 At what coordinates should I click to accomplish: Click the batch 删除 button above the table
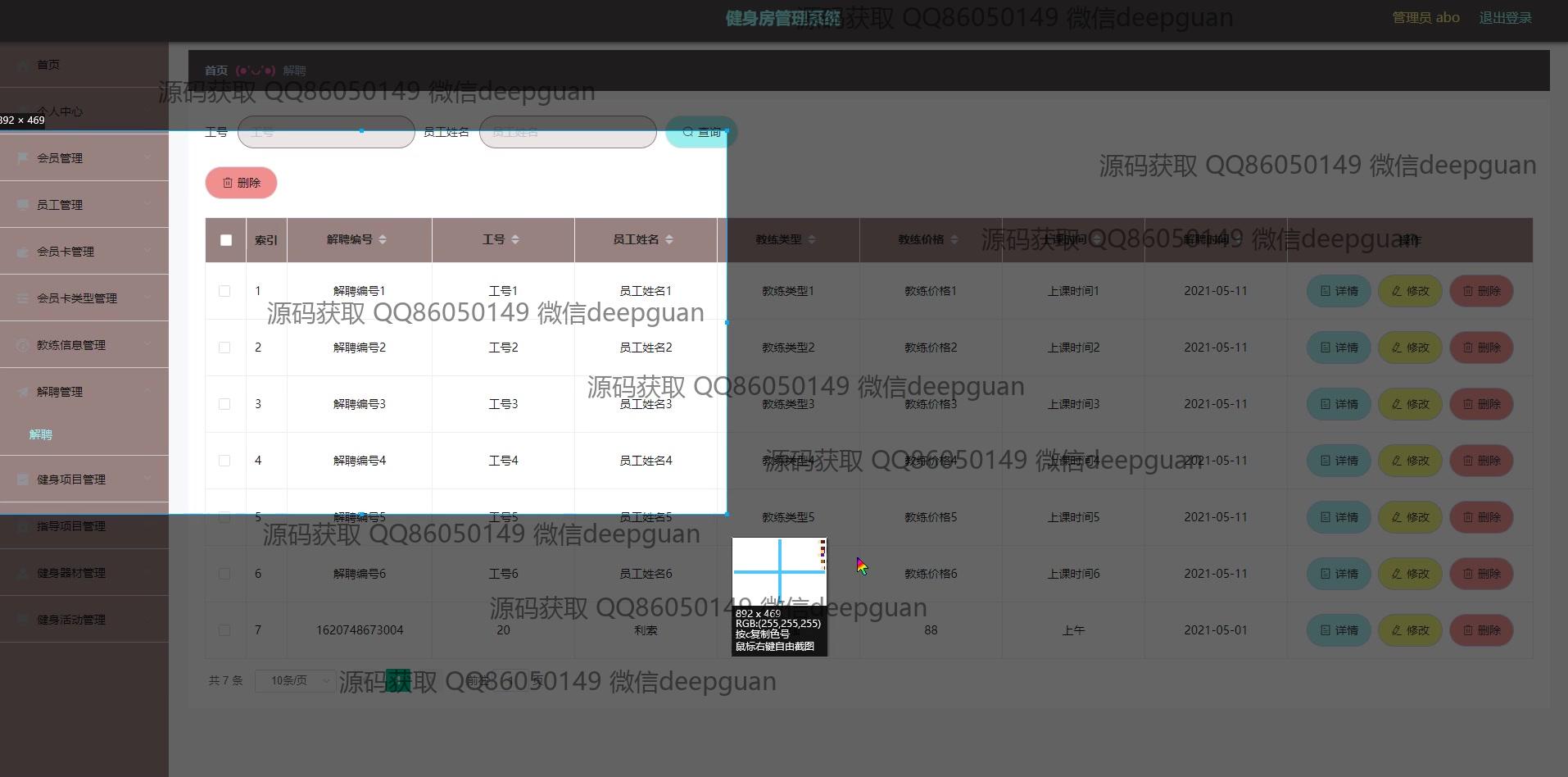click(241, 183)
